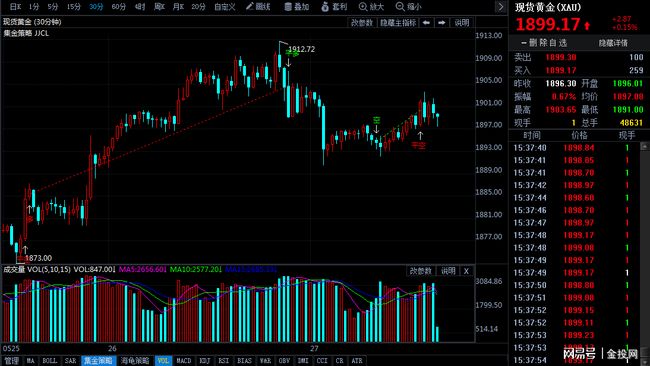
Task: Switch to weekly K (周K) chart
Action: [x=159, y=7]
